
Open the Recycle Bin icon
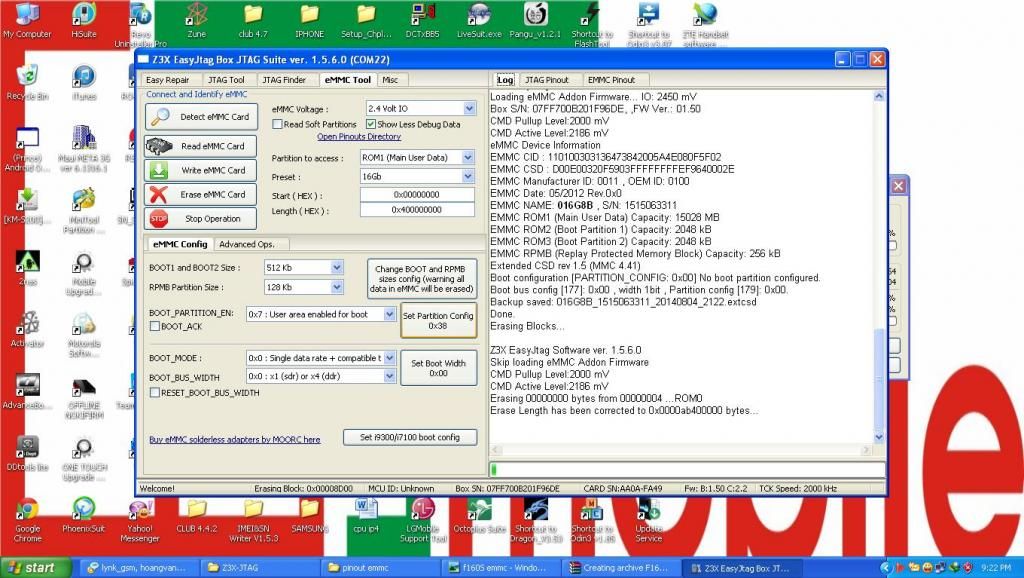[27, 83]
